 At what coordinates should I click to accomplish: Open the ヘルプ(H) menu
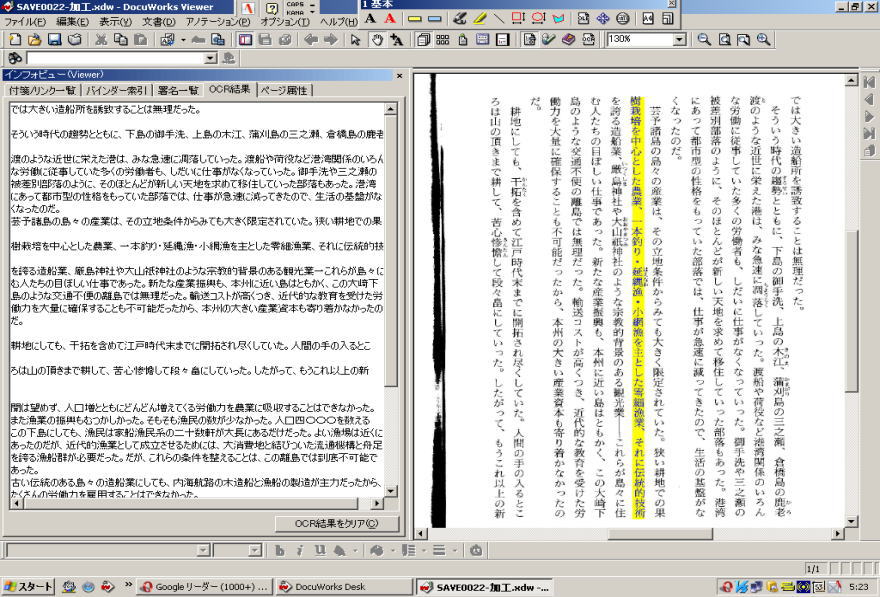click(x=338, y=22)
